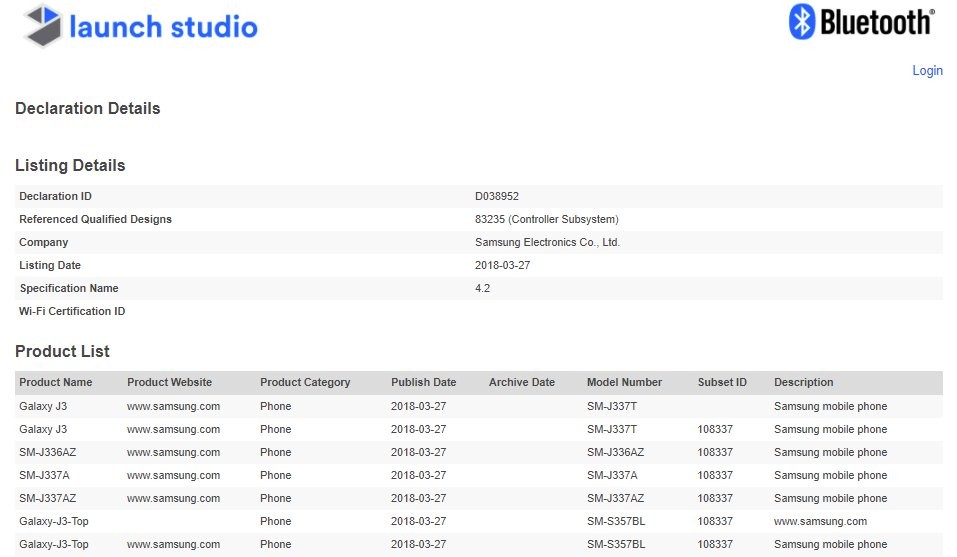The image size is (957, 557).
Task: Click the Description column header
Action: 803,382
